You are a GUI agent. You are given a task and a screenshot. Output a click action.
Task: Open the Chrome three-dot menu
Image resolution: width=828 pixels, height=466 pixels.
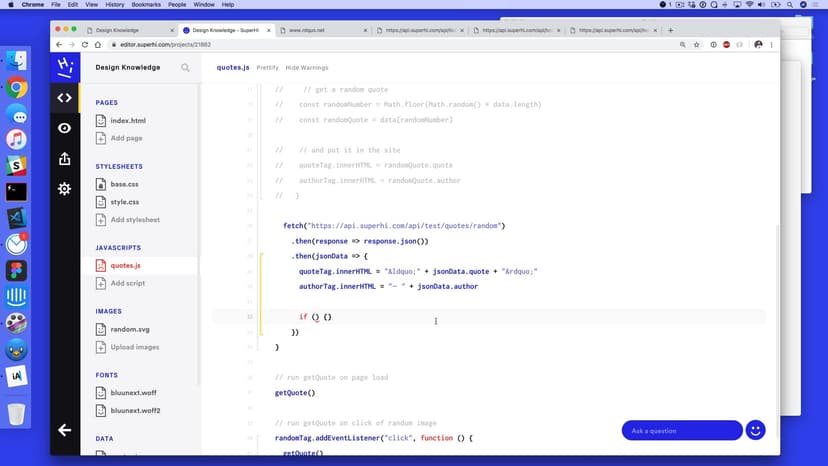(772, 45)
